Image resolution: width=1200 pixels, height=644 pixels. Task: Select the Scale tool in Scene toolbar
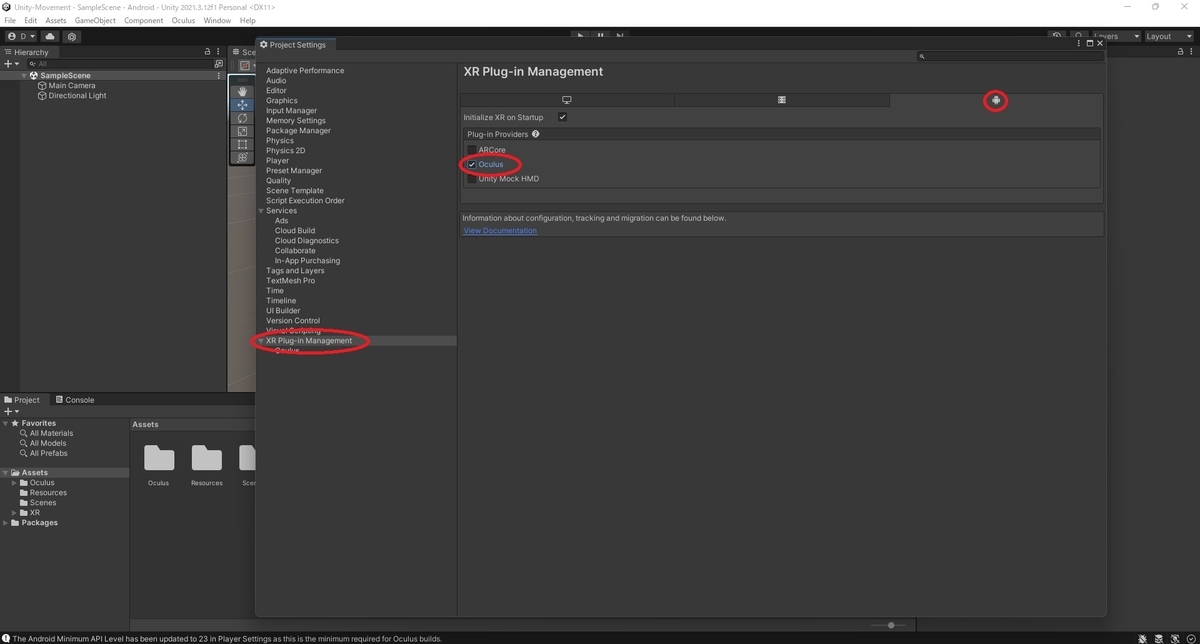coord(242,131)
